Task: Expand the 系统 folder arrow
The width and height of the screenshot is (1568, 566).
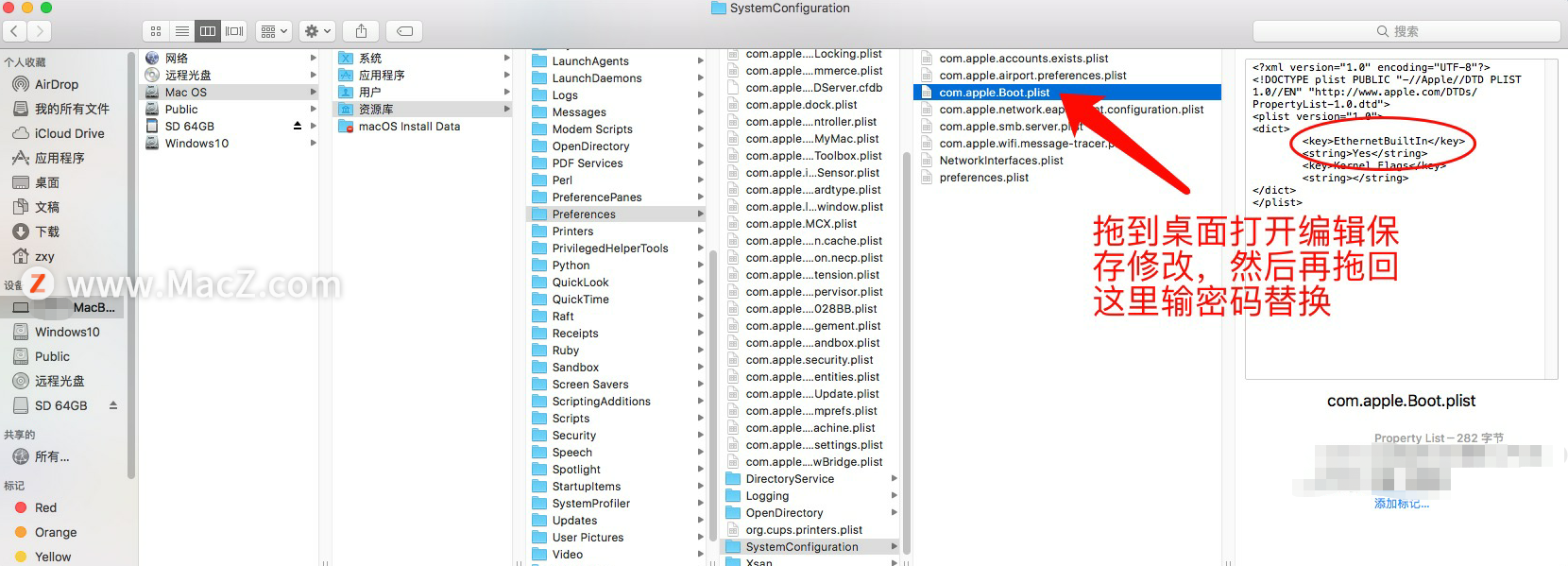Action: pyautogui.click(x=507, y=58)
